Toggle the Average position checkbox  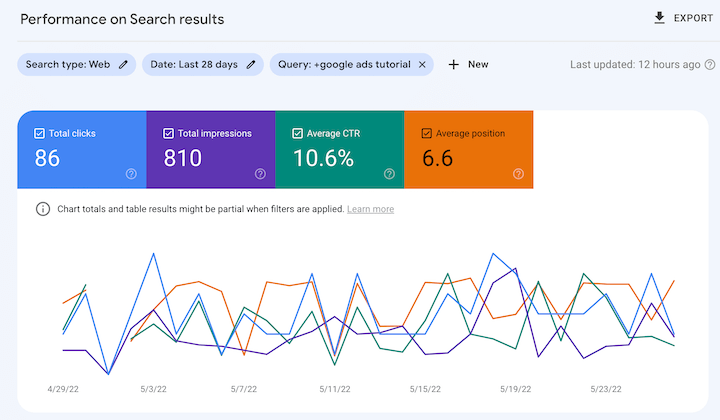coord(427,133)
